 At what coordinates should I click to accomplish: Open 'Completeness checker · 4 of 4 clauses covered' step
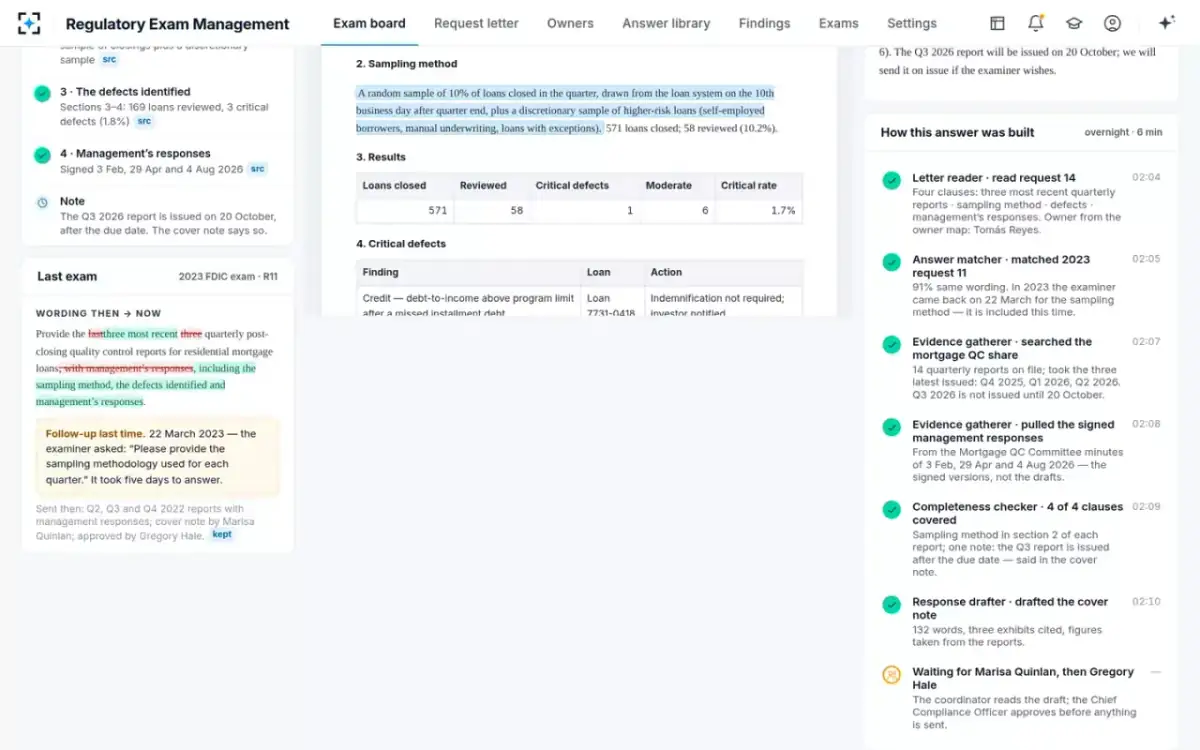1017,513
